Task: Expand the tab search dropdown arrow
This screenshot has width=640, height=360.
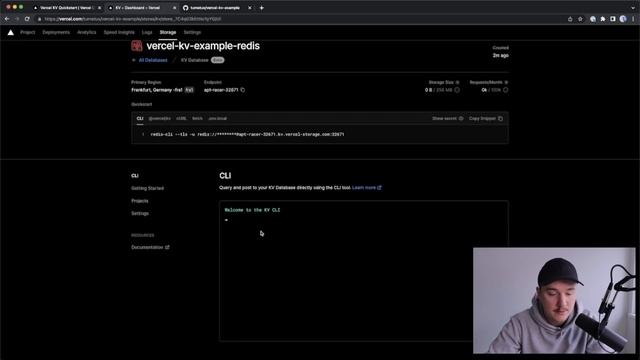Action: (633, 8)
